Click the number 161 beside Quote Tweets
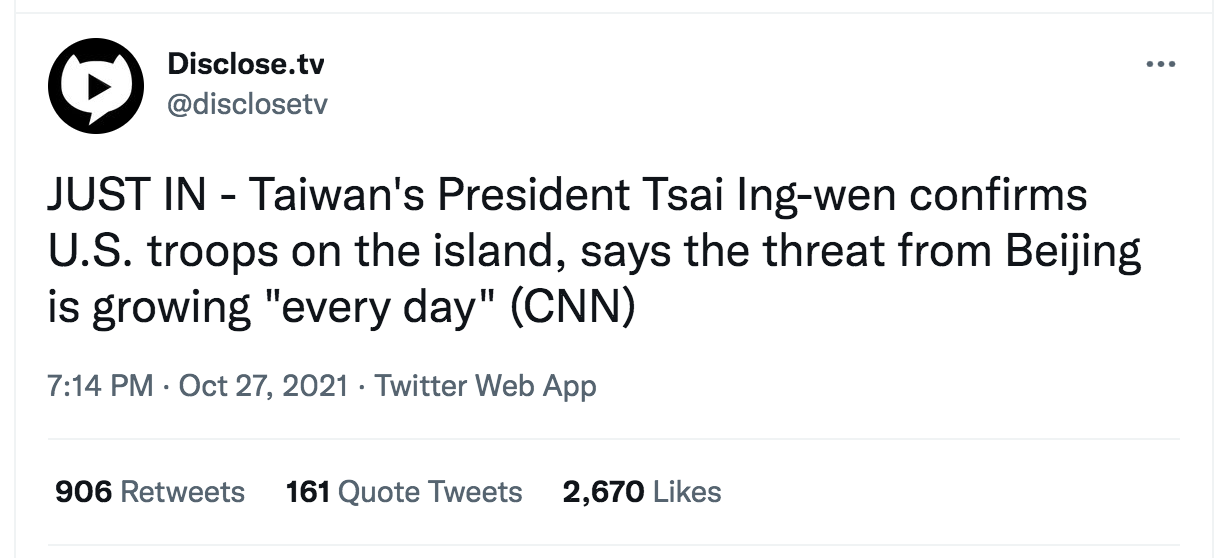The image size is (1224, 558). click(x=308, y=492)
